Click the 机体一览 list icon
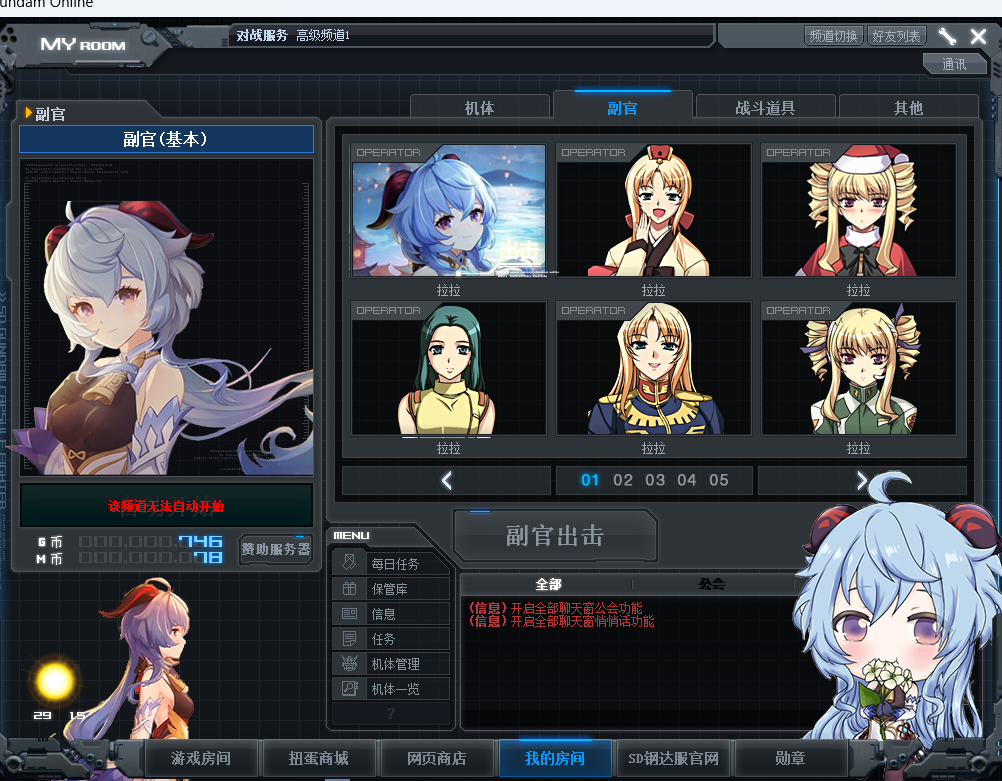 tap(349, 688)
